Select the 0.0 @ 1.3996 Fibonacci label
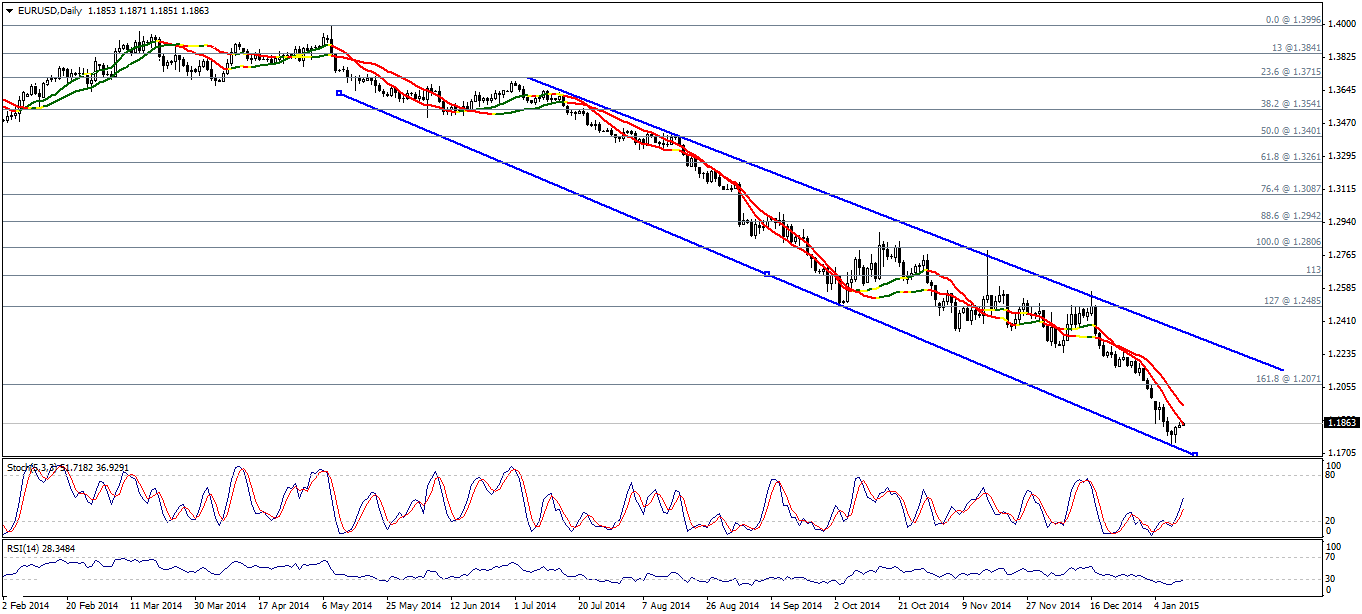The height and width of the screenshot is (614, 1362). [1293, 20]
